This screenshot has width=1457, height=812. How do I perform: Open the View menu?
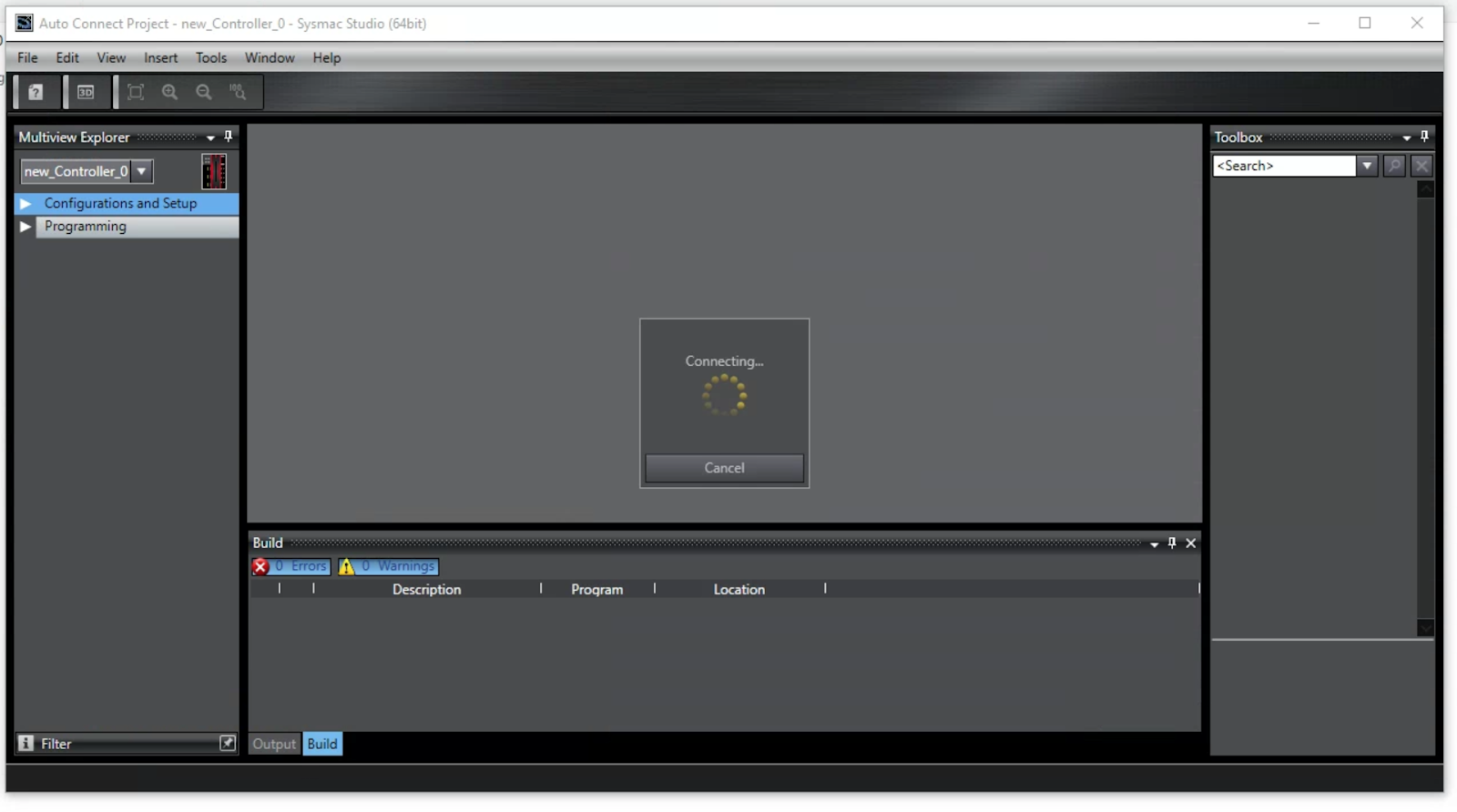111,57
